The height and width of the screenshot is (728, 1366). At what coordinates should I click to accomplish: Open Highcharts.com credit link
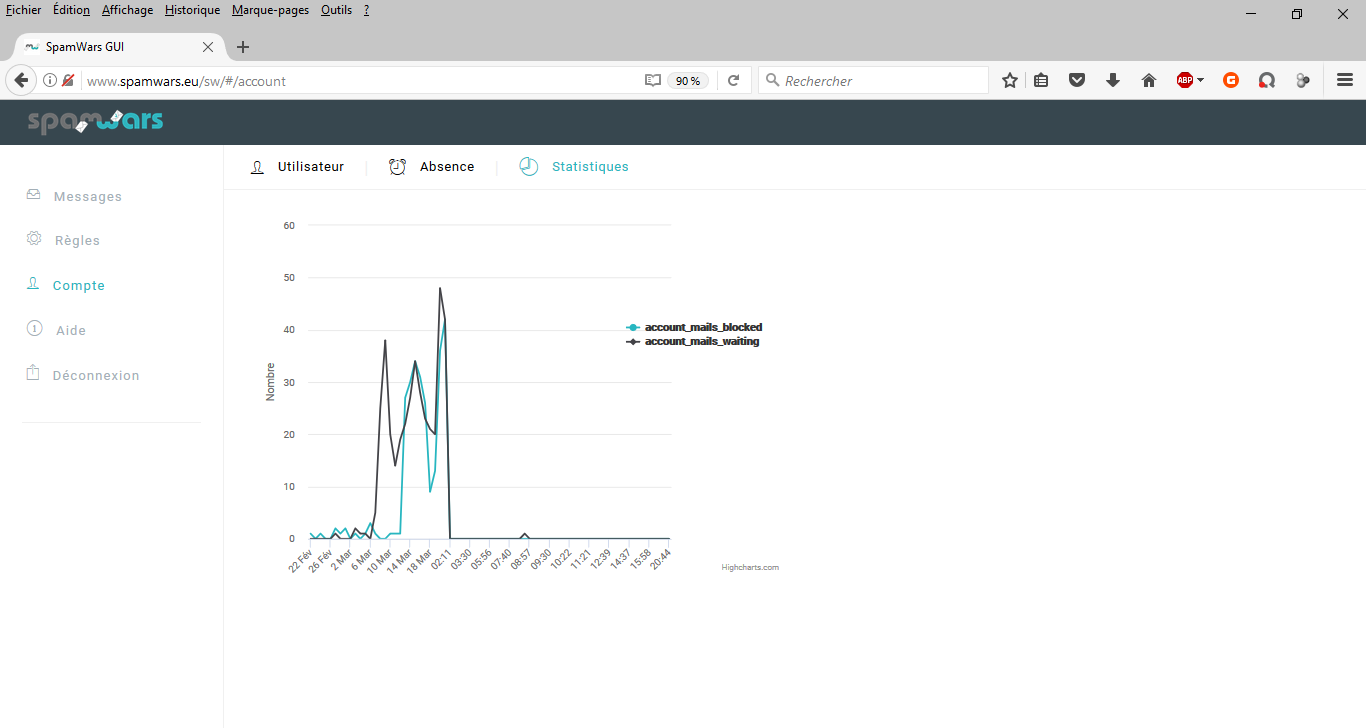[x=750, y=568]
